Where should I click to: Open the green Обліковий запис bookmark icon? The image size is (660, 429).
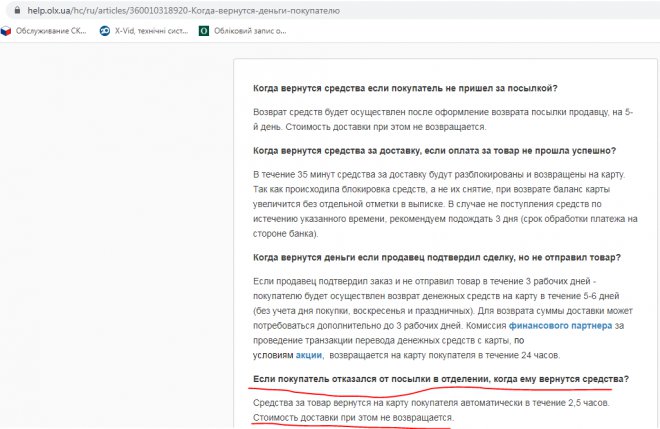point(204,31)
